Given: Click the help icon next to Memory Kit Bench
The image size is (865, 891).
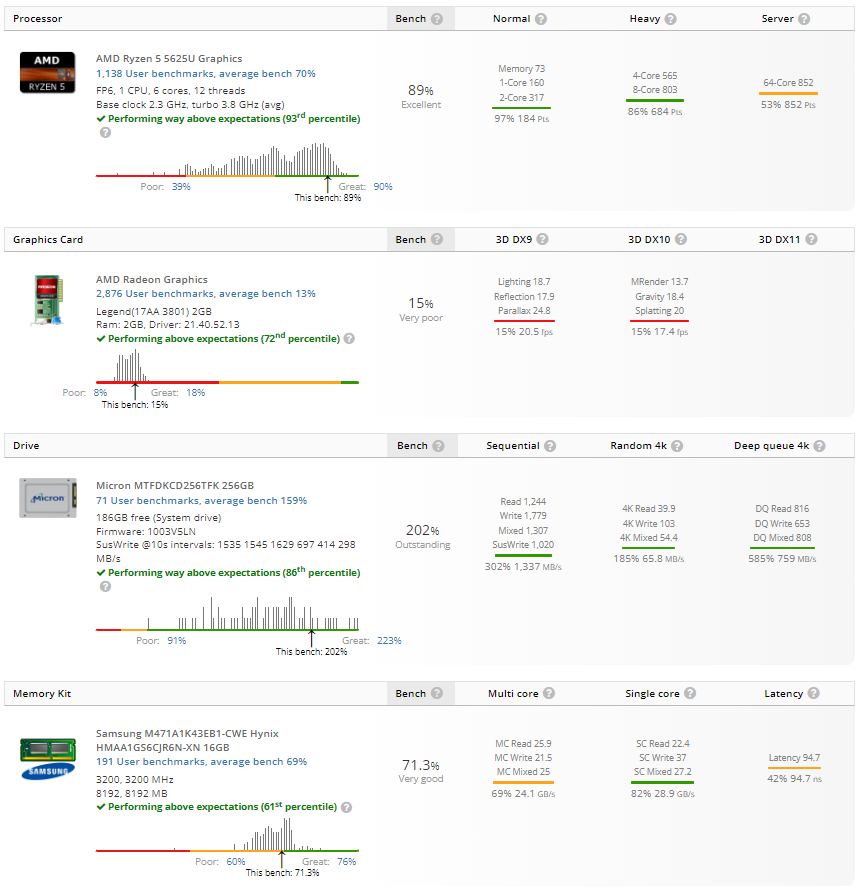Looking at the screenshot, I should [x=436, y=693].
